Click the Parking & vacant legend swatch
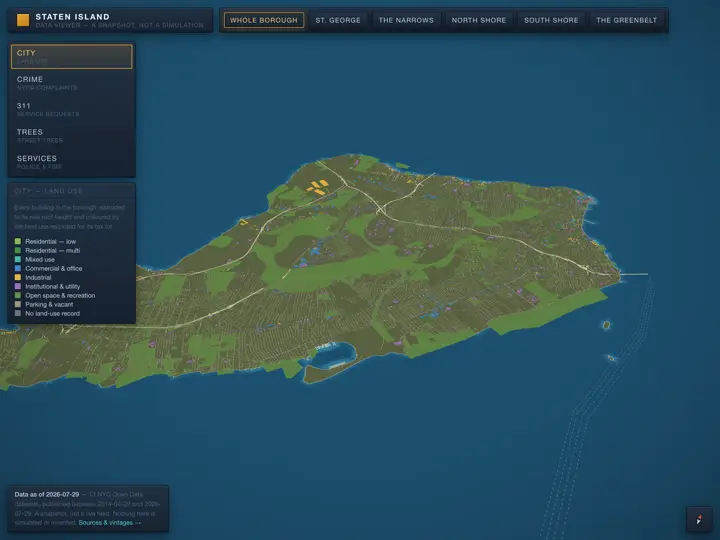The width and height of the screenshot is (720, 540). click(18, 304)
